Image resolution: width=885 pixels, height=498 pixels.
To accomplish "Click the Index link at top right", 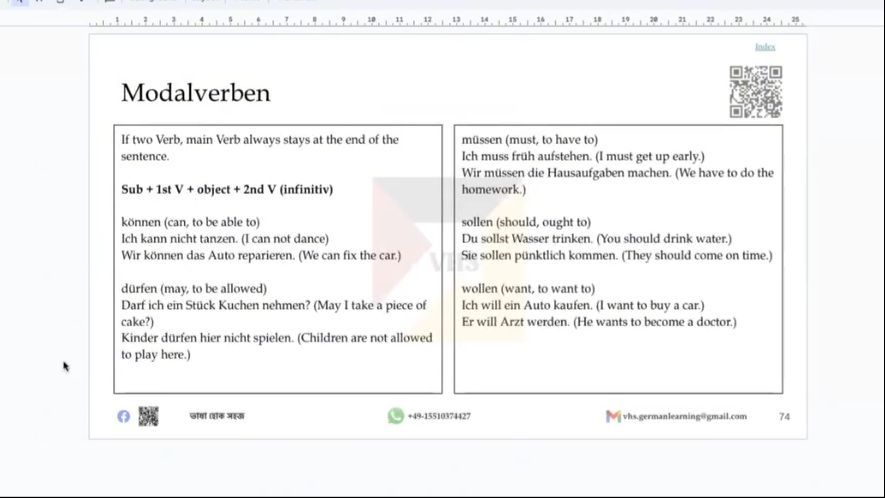I will pos(764,47).
